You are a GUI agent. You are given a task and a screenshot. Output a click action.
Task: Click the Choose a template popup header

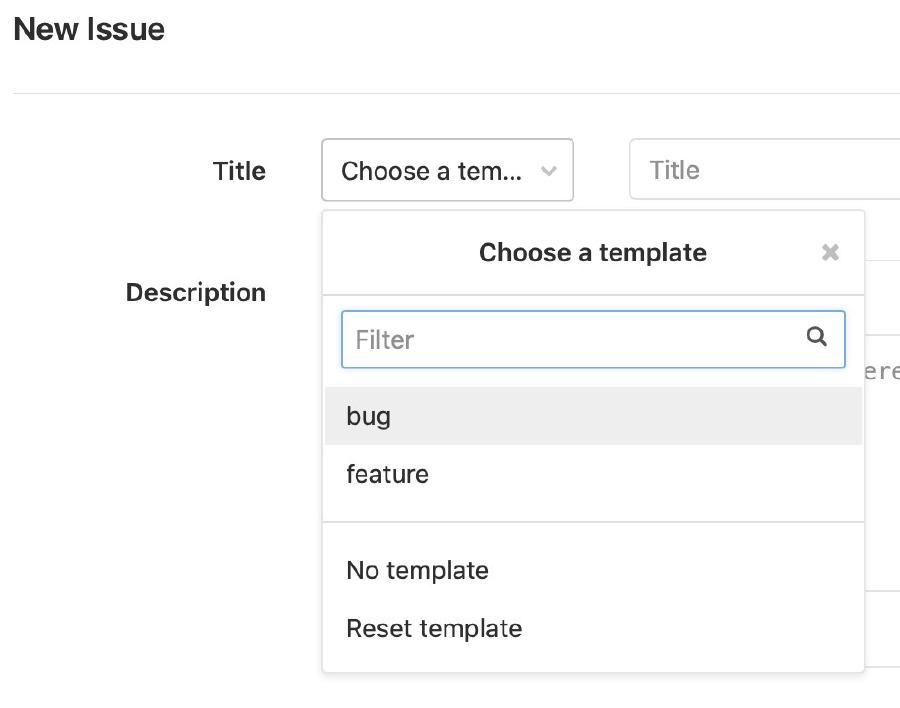[593, 252]
